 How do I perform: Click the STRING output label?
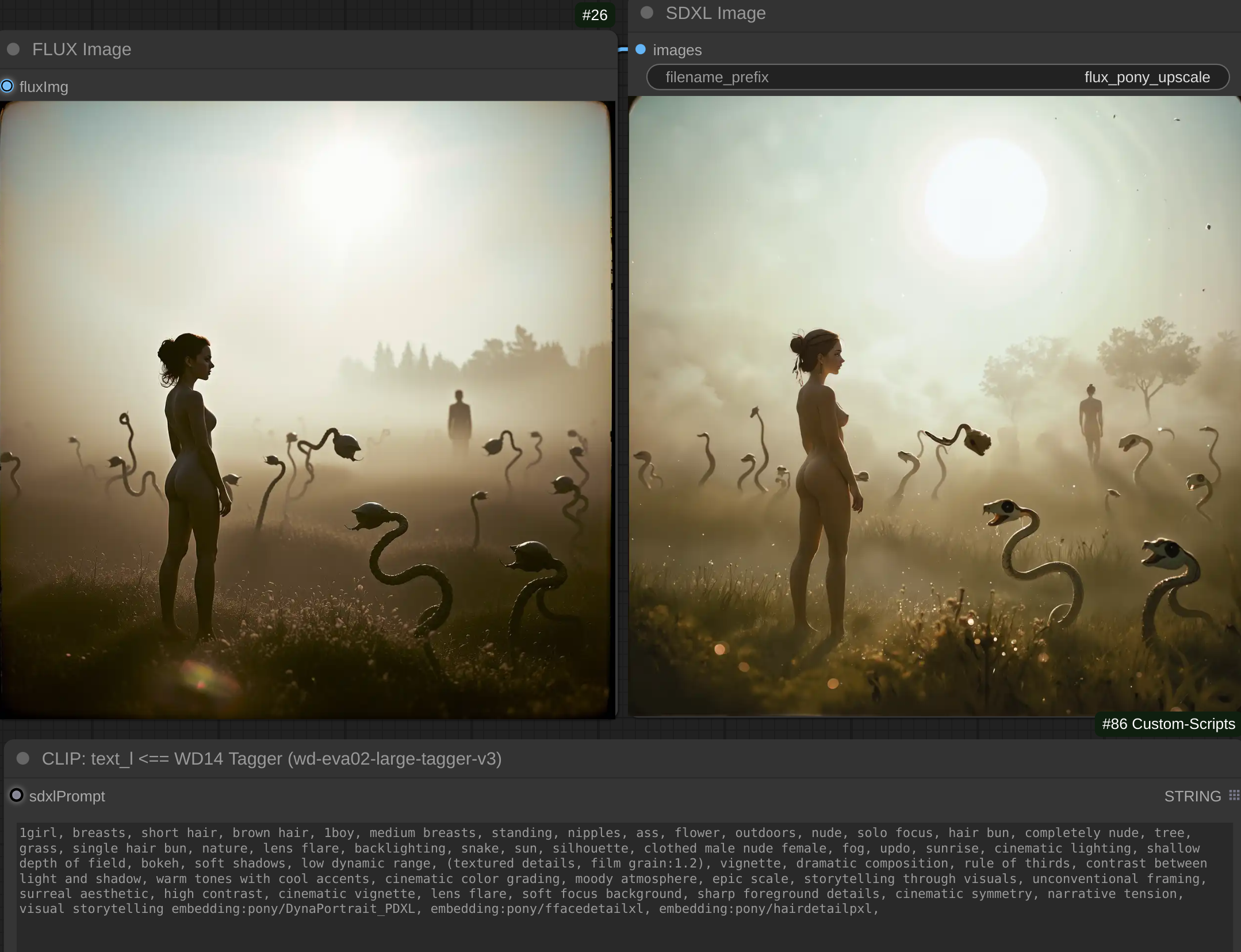coord(1192,796)
